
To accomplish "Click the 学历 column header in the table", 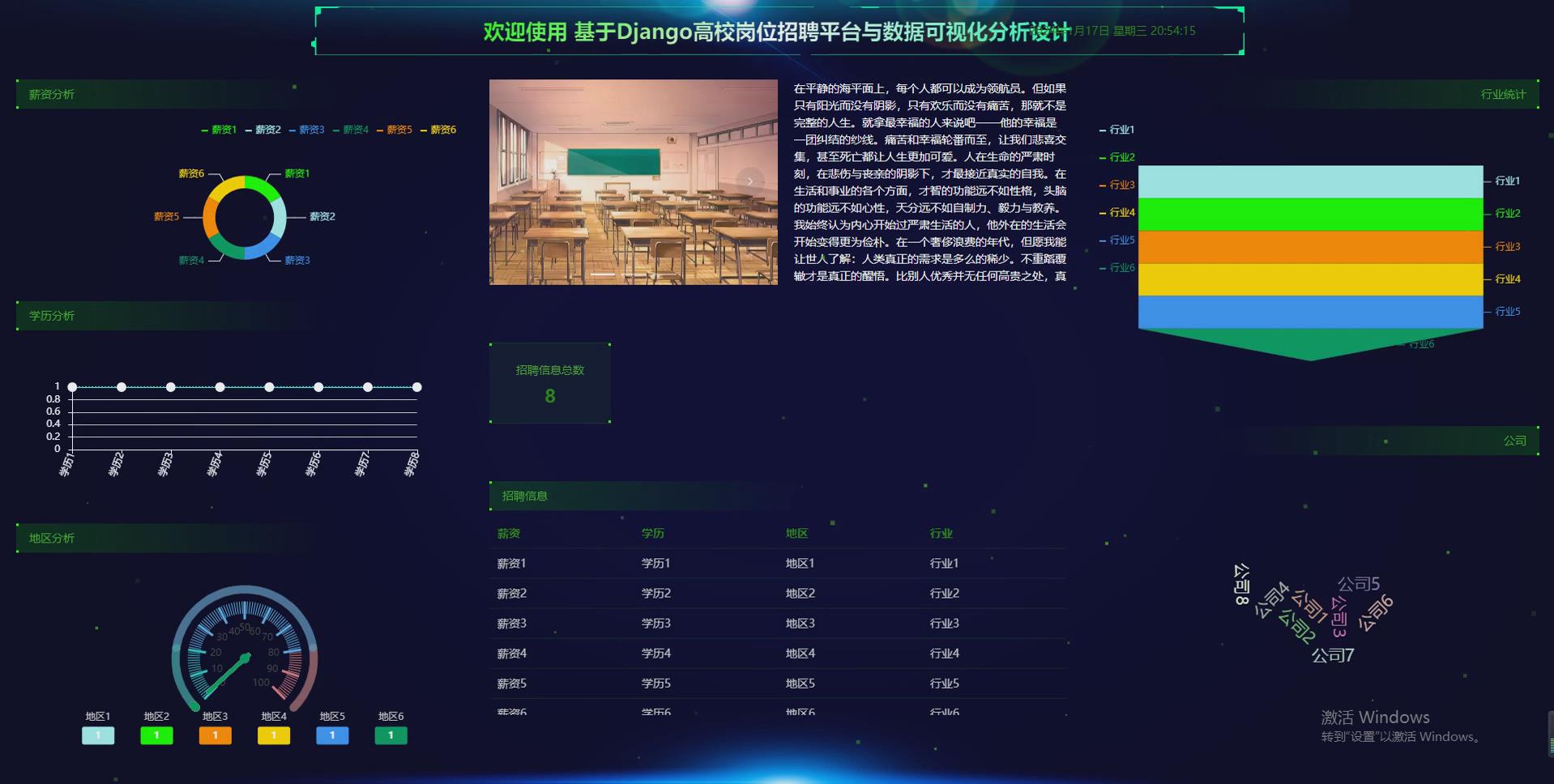I will click(x=653, y=534).
